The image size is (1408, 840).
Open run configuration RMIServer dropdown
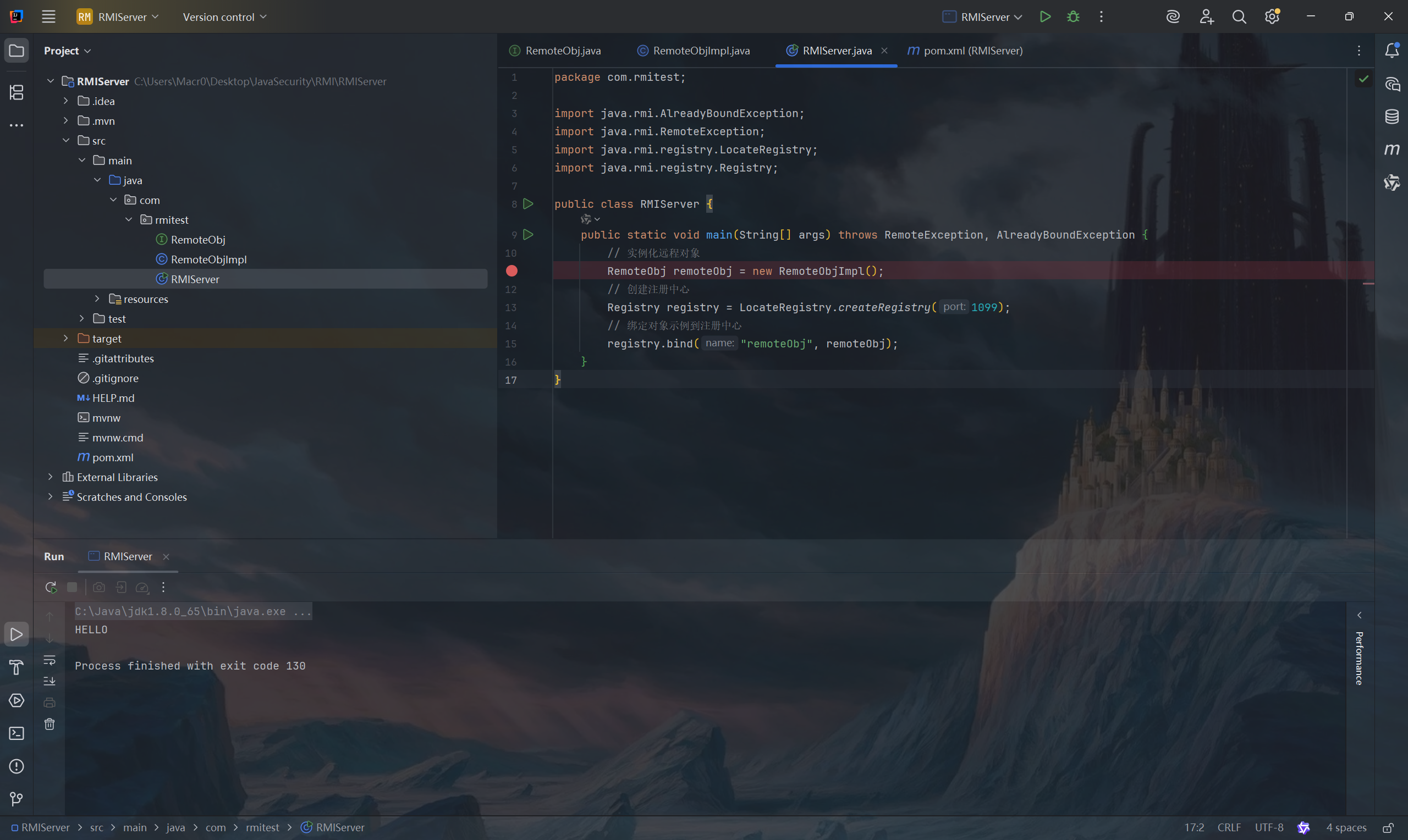tap(982, 17)
